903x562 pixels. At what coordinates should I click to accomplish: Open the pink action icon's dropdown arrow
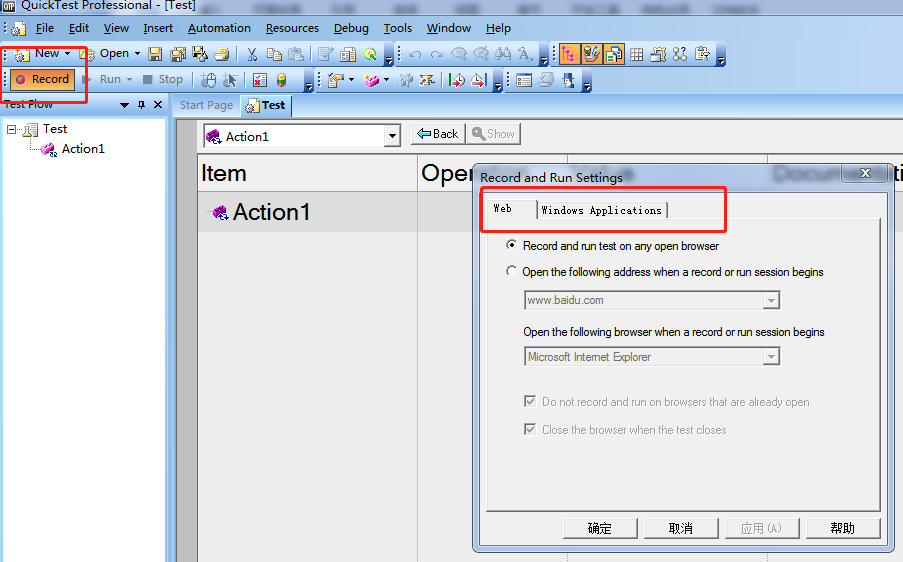click(386, 80)
